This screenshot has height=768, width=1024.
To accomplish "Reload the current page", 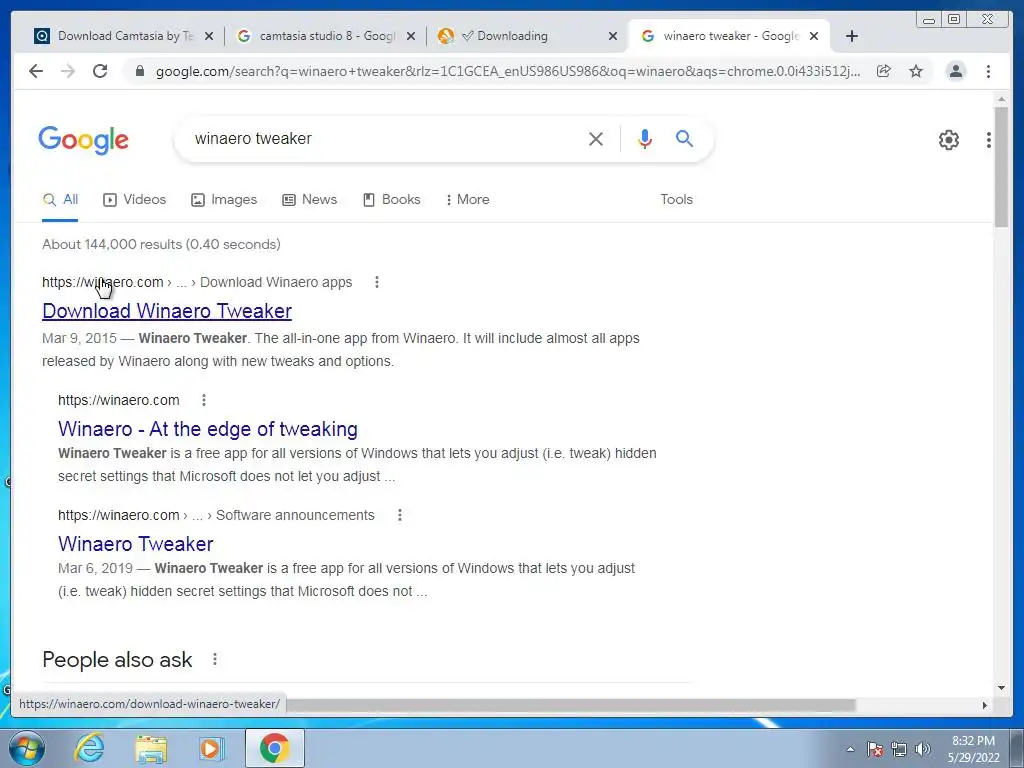I will [x=100, y=71].
